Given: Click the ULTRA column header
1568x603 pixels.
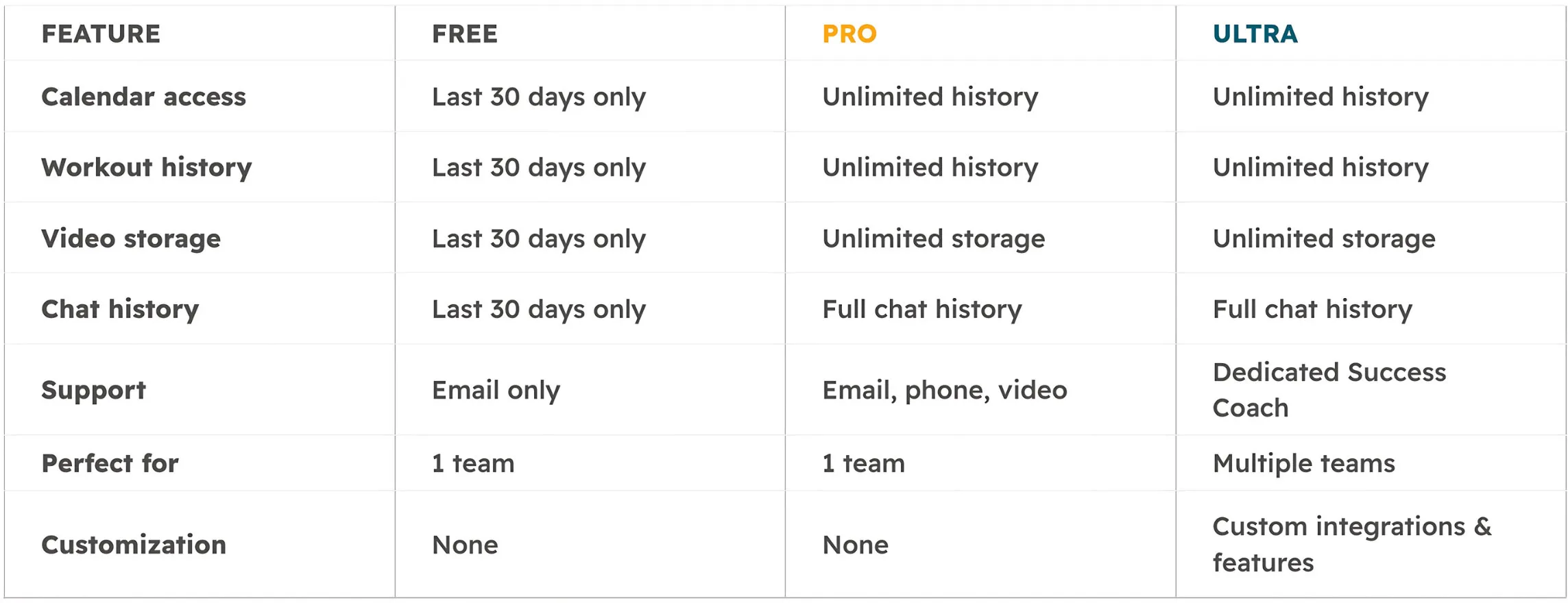Looking at the screenshot, I should (1255, 34).
